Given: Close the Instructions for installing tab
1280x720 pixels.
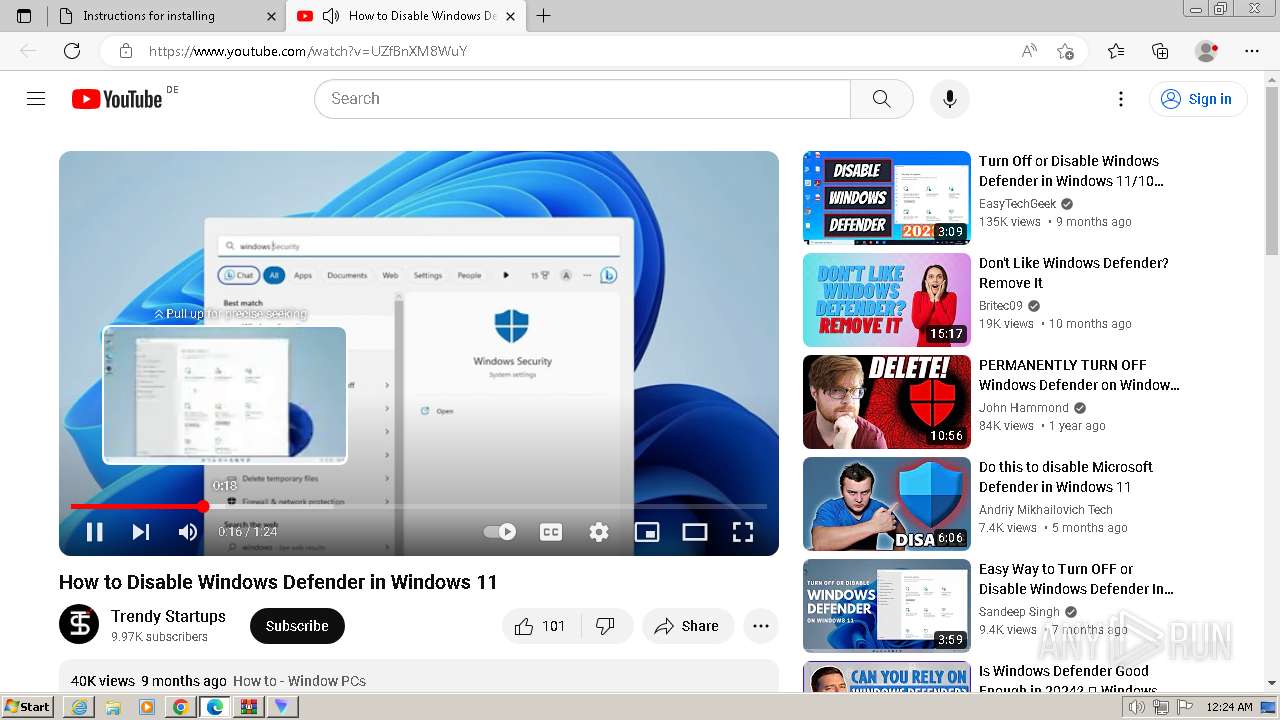Looking at the screenshot, I should (x=272, y=16).
